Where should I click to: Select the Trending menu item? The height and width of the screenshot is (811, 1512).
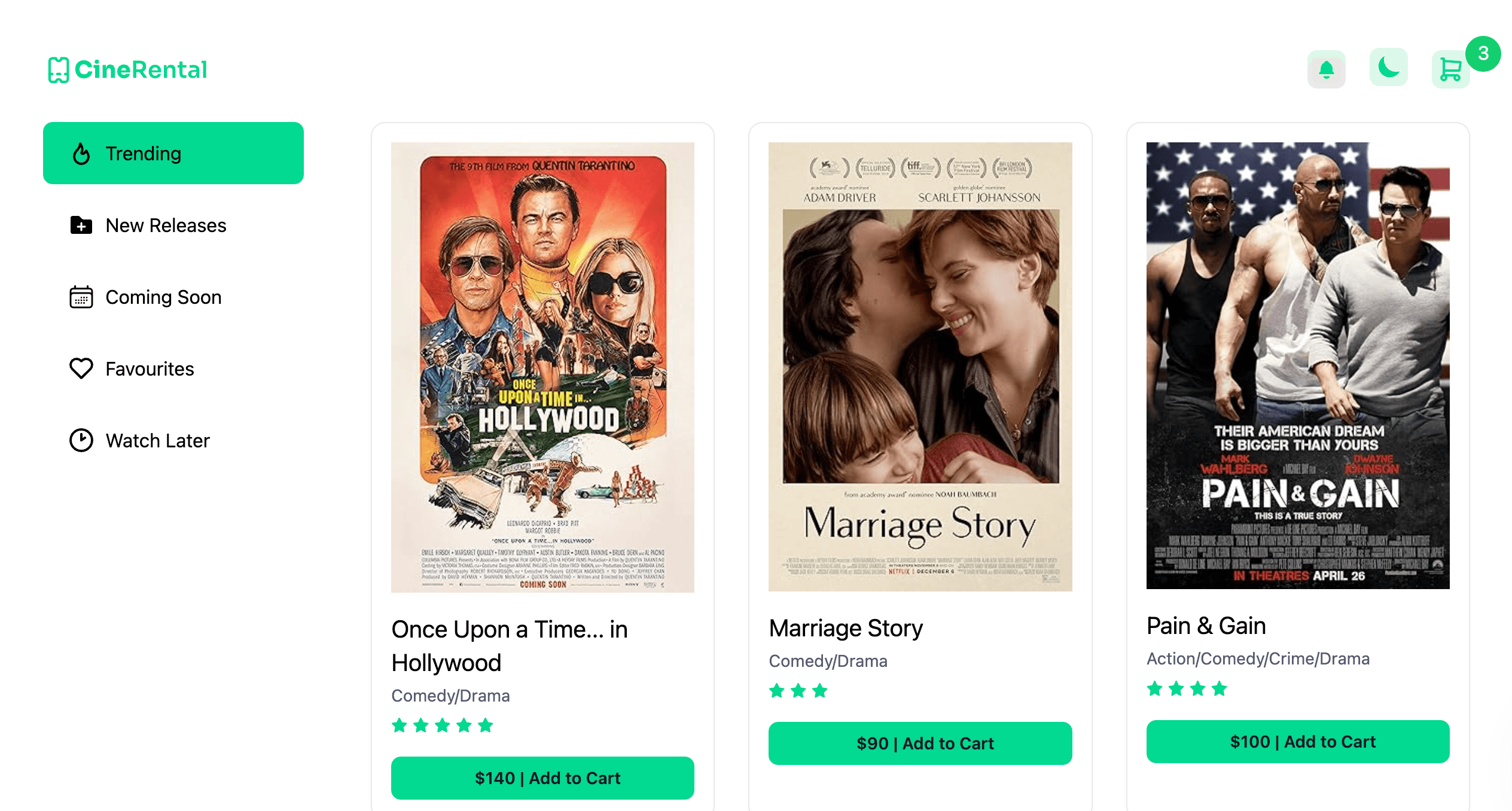173,154
